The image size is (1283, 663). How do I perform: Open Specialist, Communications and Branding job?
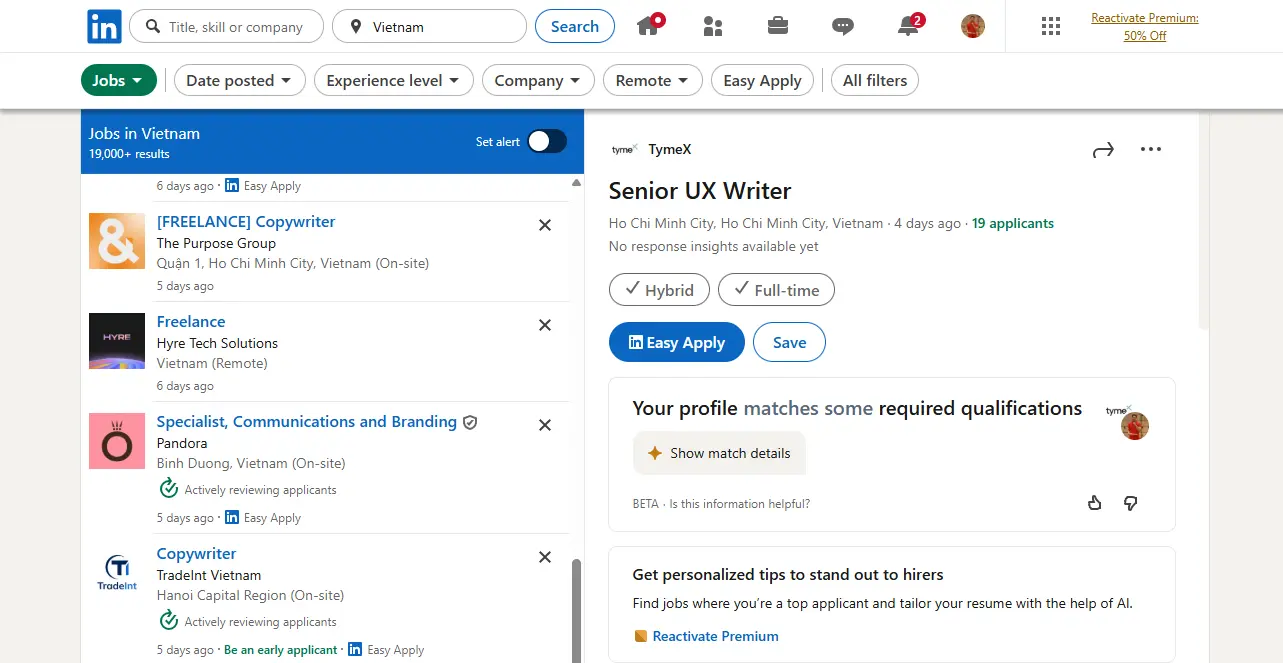(307, 422)
